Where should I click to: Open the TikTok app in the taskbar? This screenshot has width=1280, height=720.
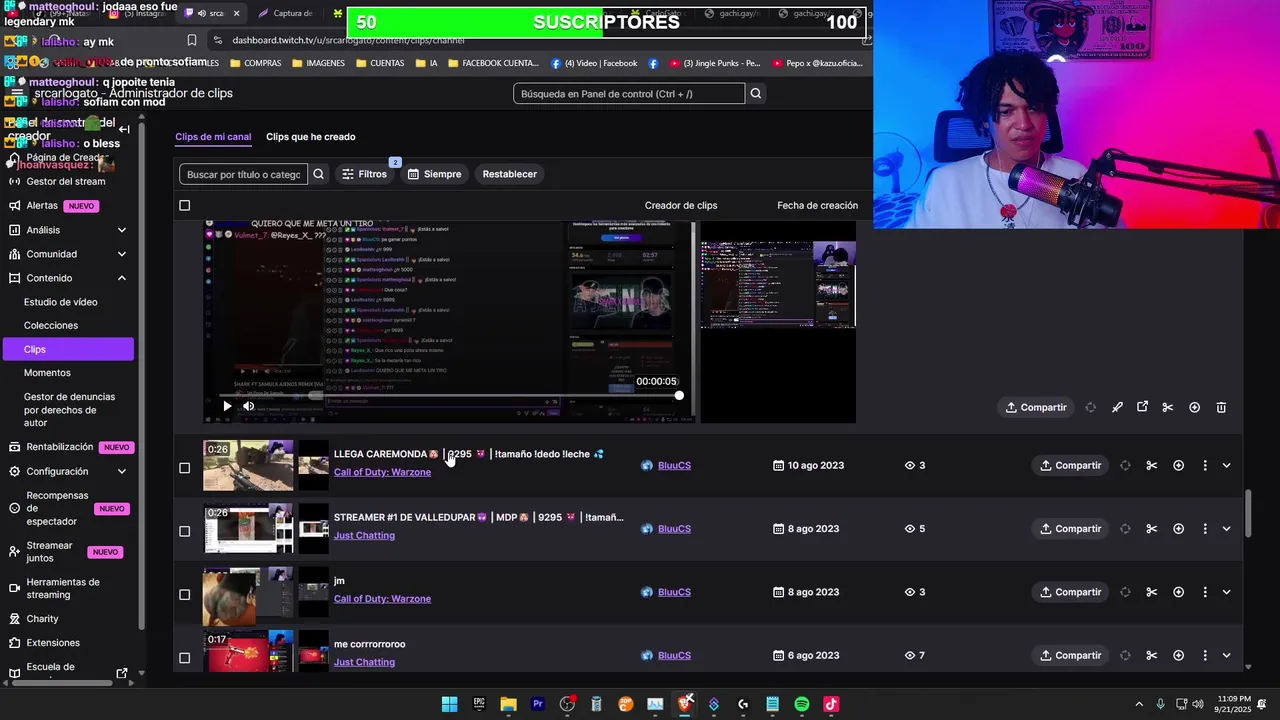point(831,704)
